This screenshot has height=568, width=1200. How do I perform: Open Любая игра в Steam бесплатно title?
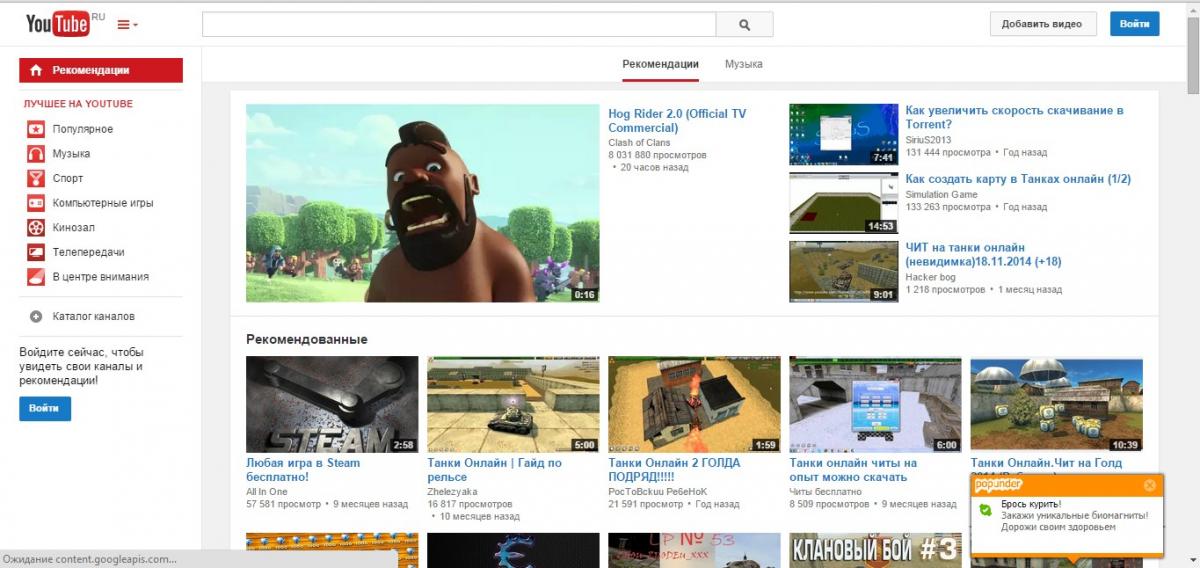pyautogui.click(x=303, y=470)
